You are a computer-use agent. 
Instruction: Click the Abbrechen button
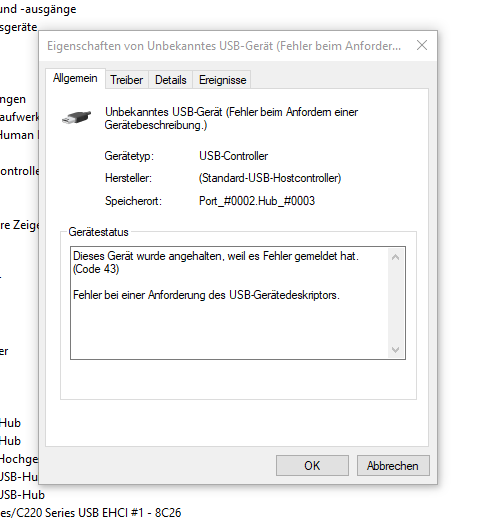[393, 465]
